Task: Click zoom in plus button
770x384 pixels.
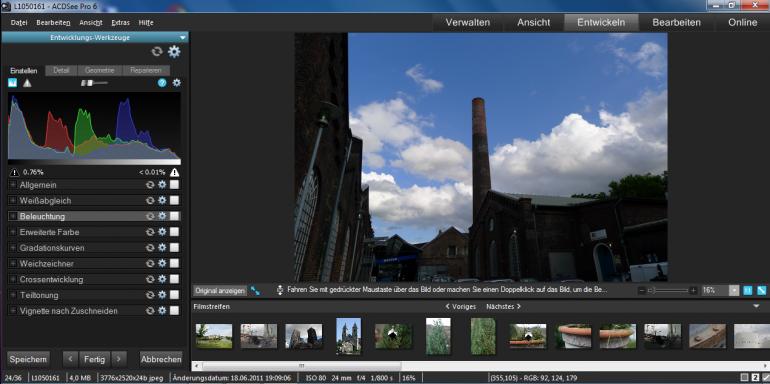Action: click(693, 291)
